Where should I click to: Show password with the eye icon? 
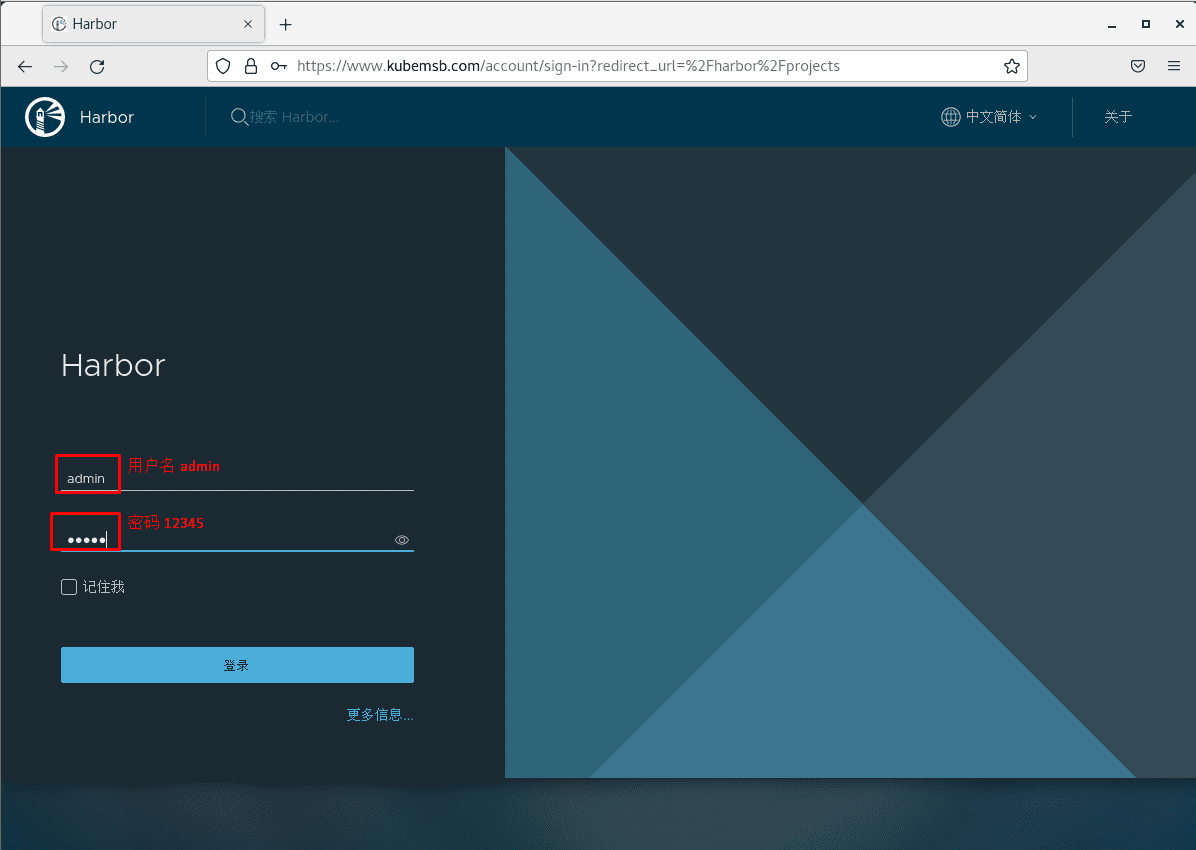pos(402,540)
